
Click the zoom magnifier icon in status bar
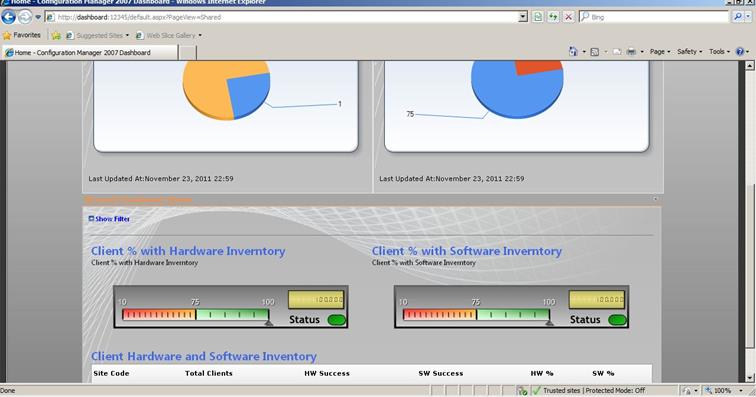point(709,391)
